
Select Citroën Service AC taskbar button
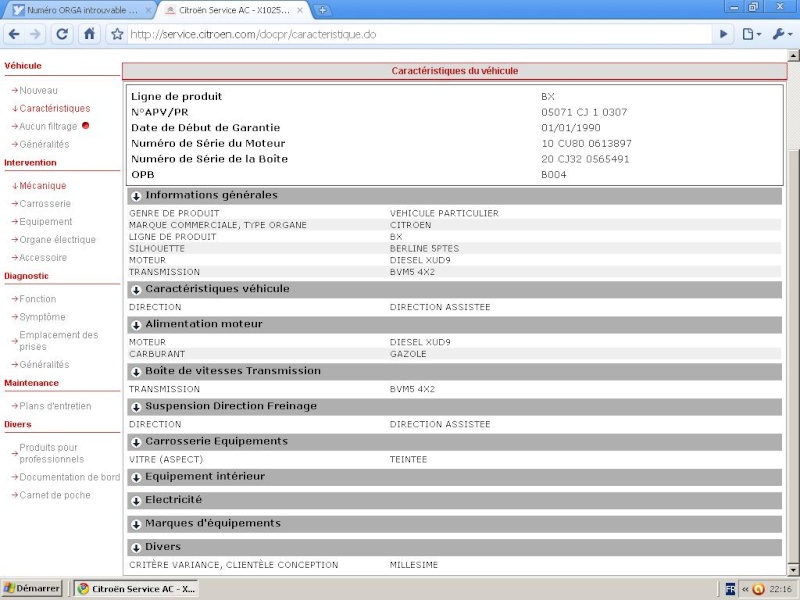tap(137, 588)
